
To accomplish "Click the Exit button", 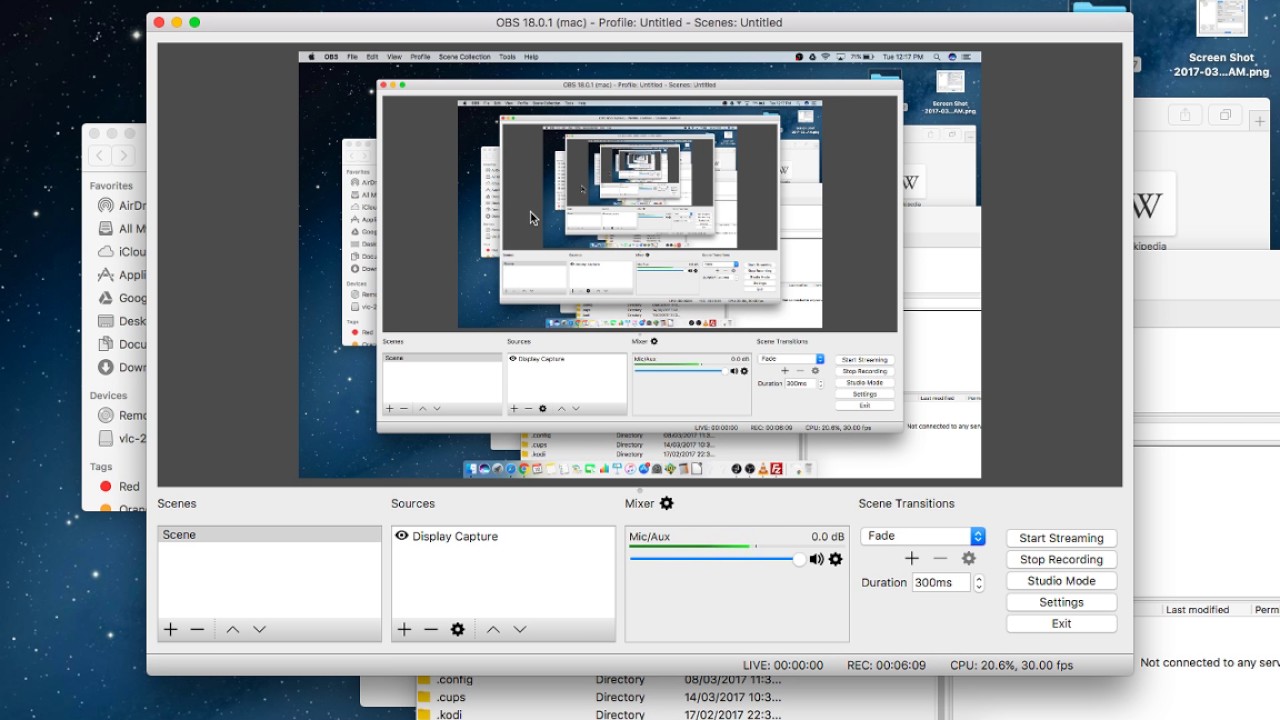I will [x=1061, y=624].
